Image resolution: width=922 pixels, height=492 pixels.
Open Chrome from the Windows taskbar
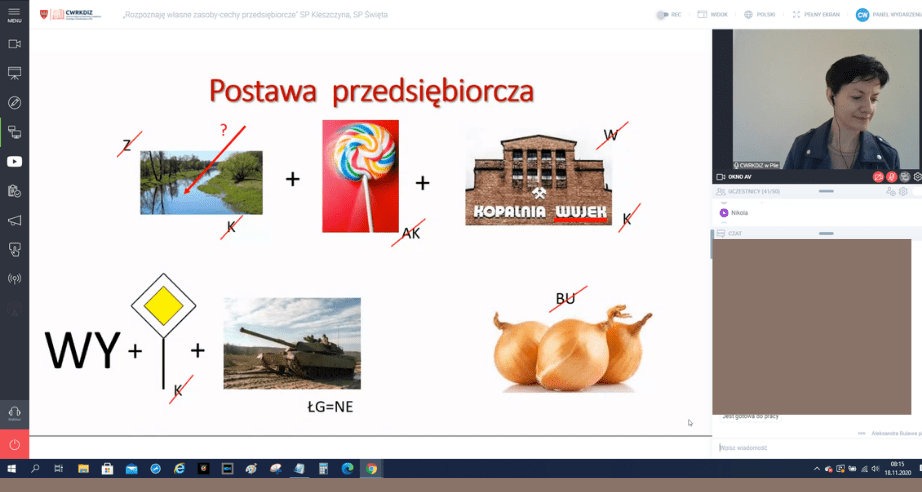(371, 468)
